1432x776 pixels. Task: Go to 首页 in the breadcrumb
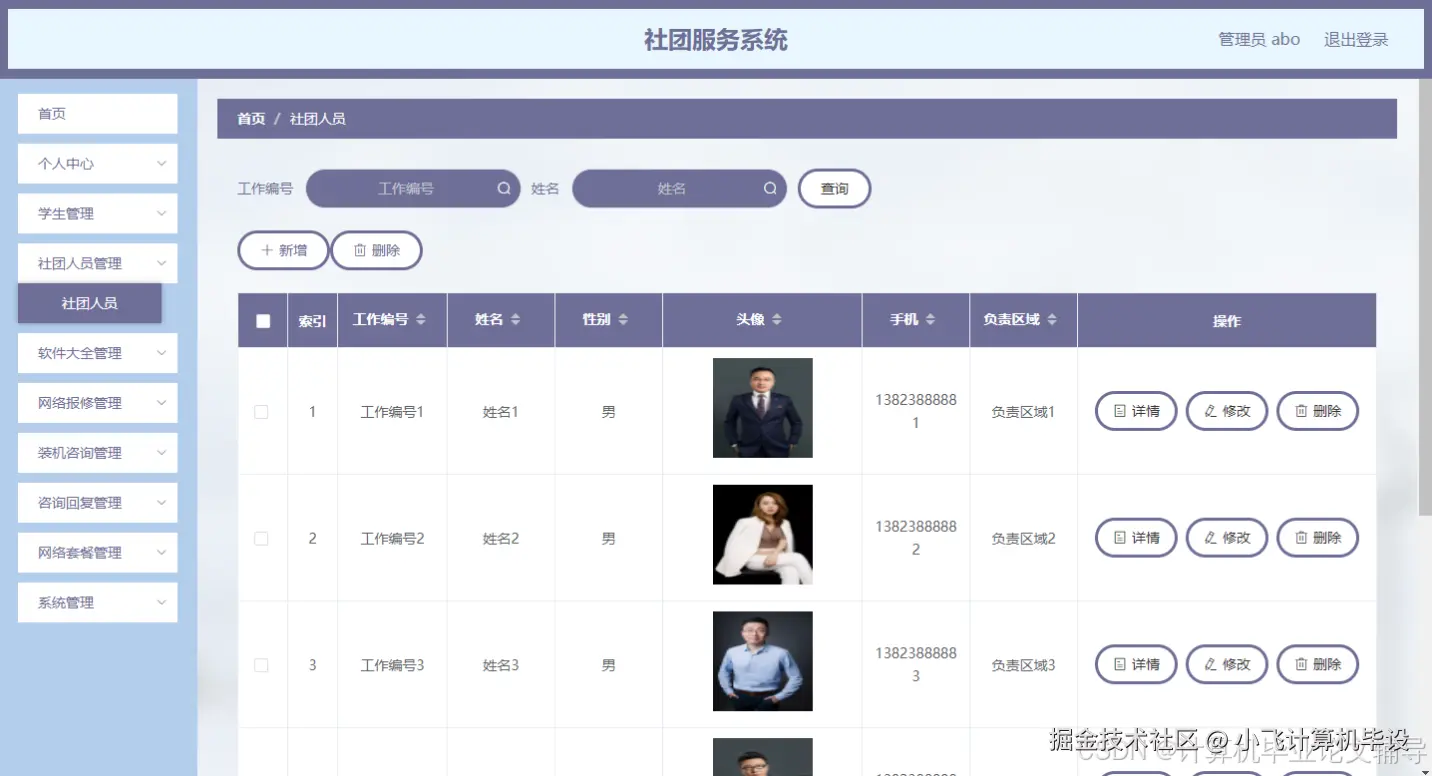click(251, 119)
